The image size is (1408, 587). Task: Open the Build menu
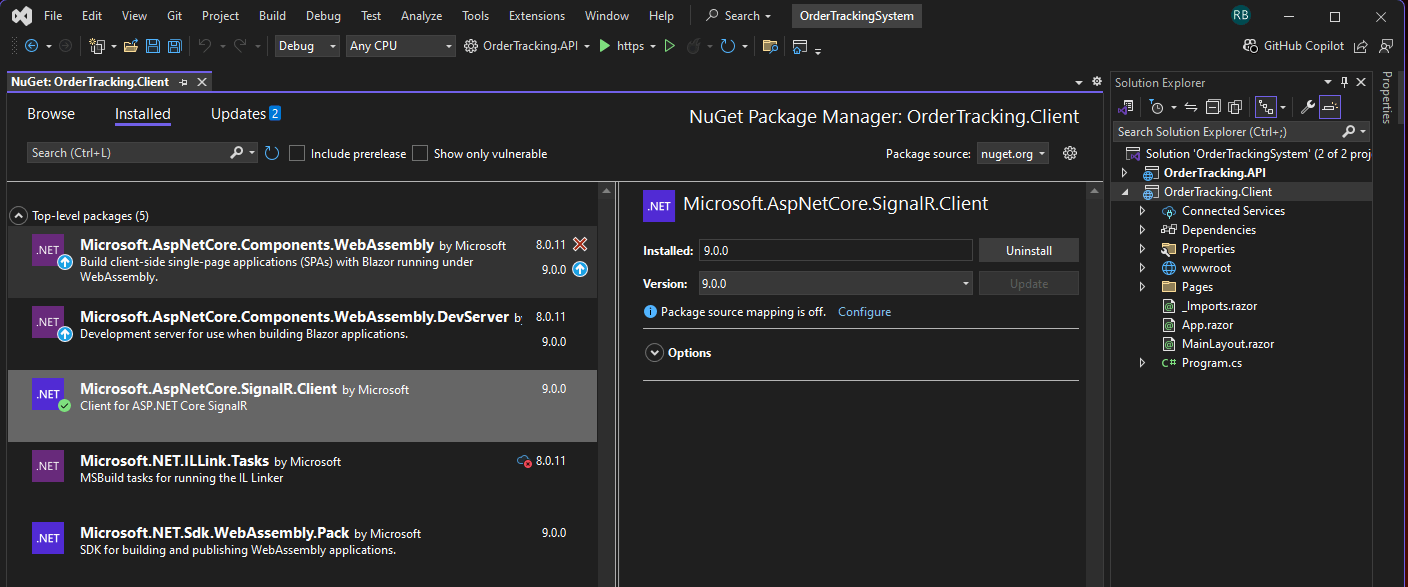tap(272, 16)
